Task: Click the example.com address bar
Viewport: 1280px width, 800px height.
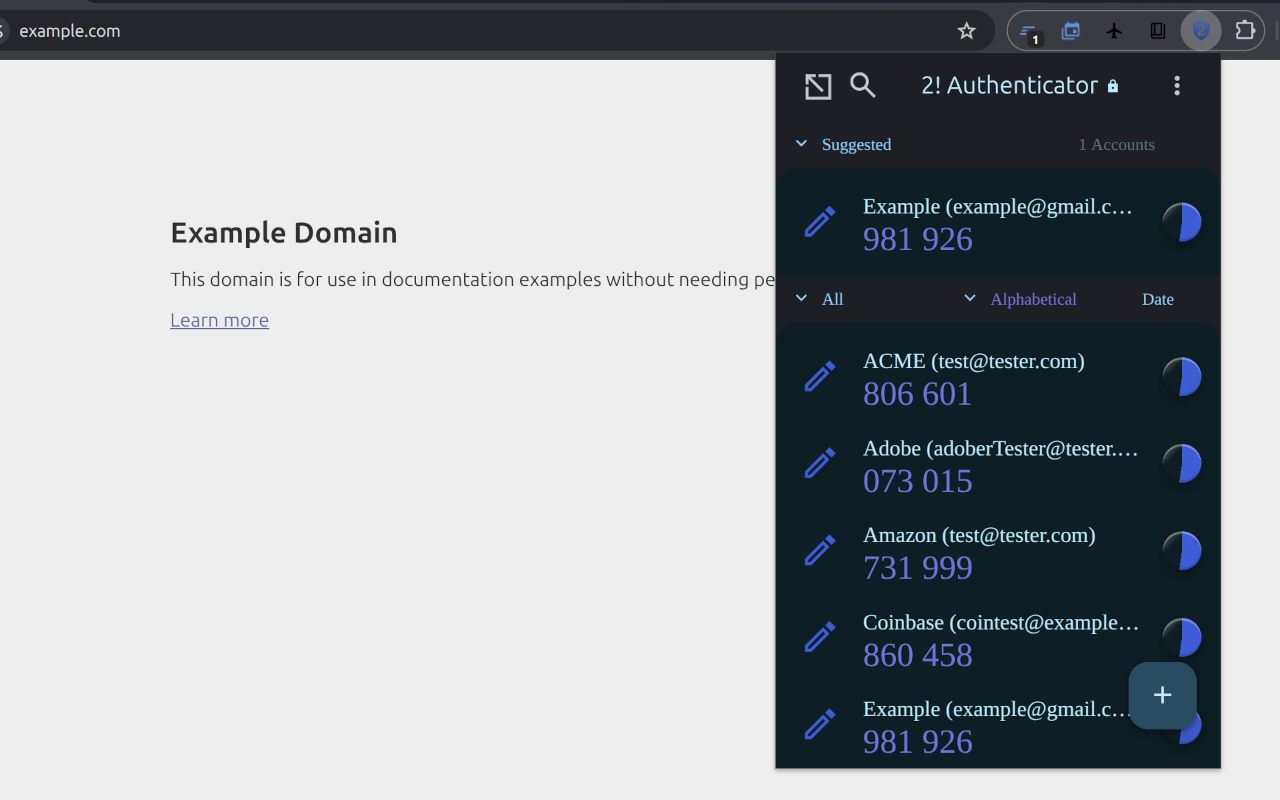Action: tap(70, 30)
